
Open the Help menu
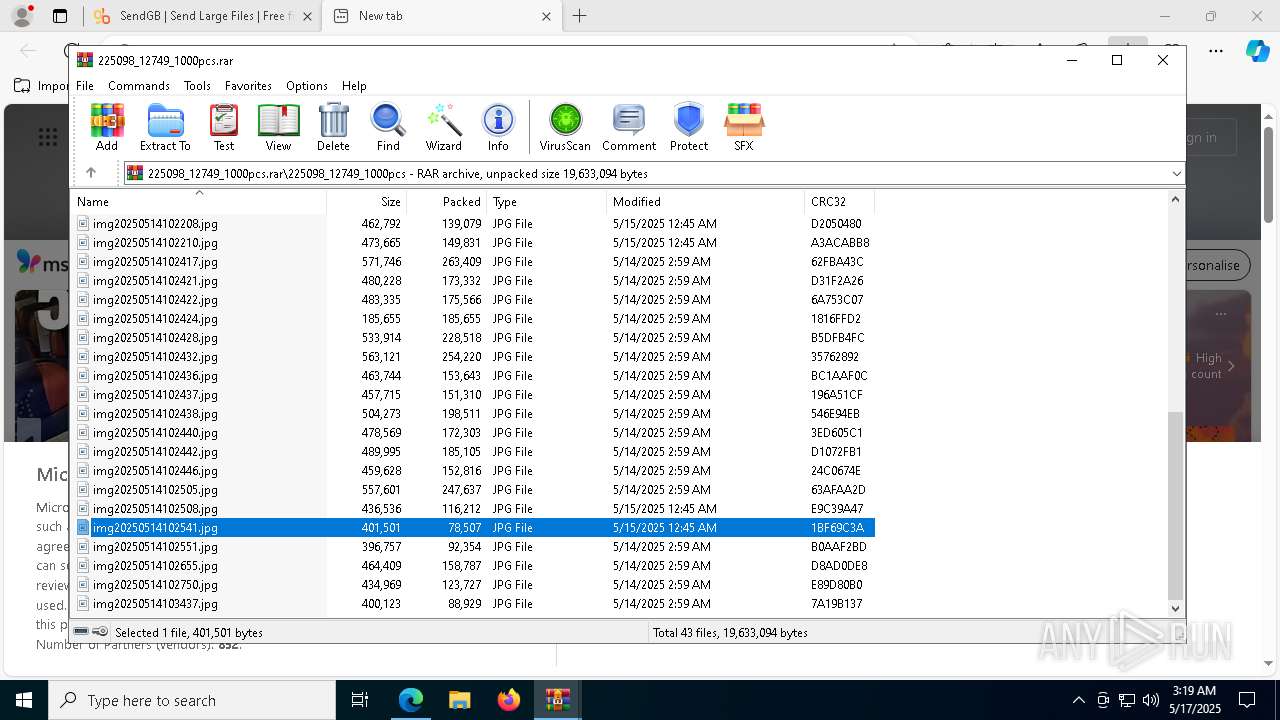(354, 86)
